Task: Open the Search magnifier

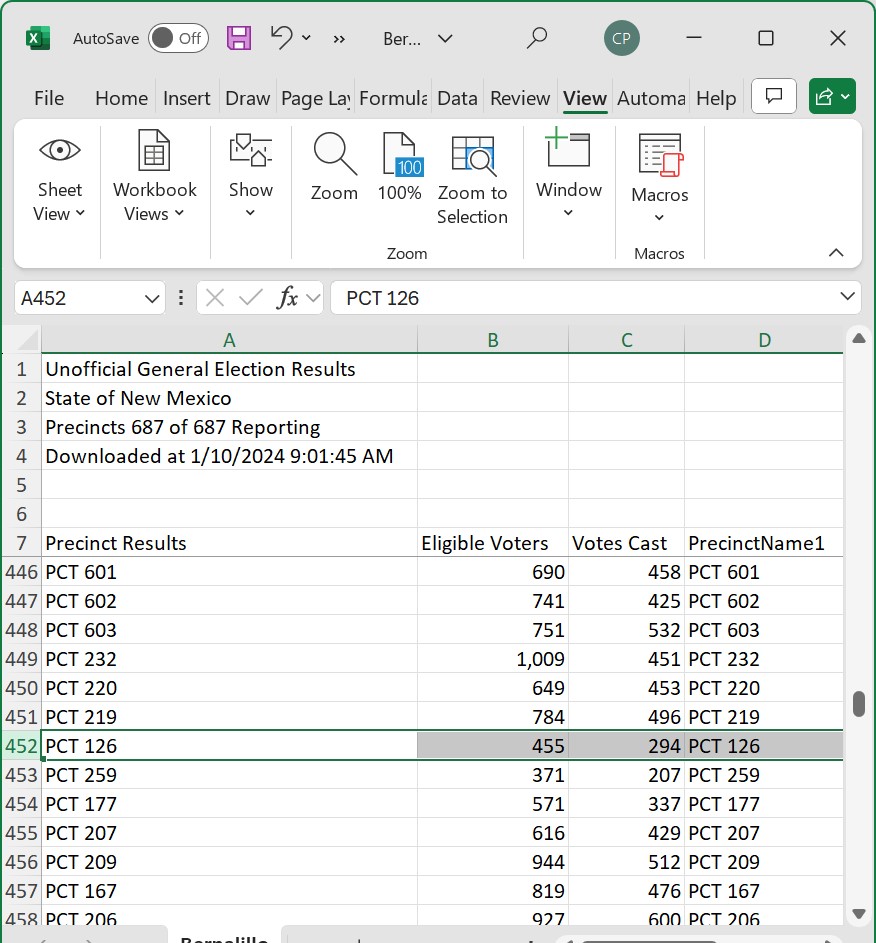Action: pyautogui.click(x=536, y=38)
